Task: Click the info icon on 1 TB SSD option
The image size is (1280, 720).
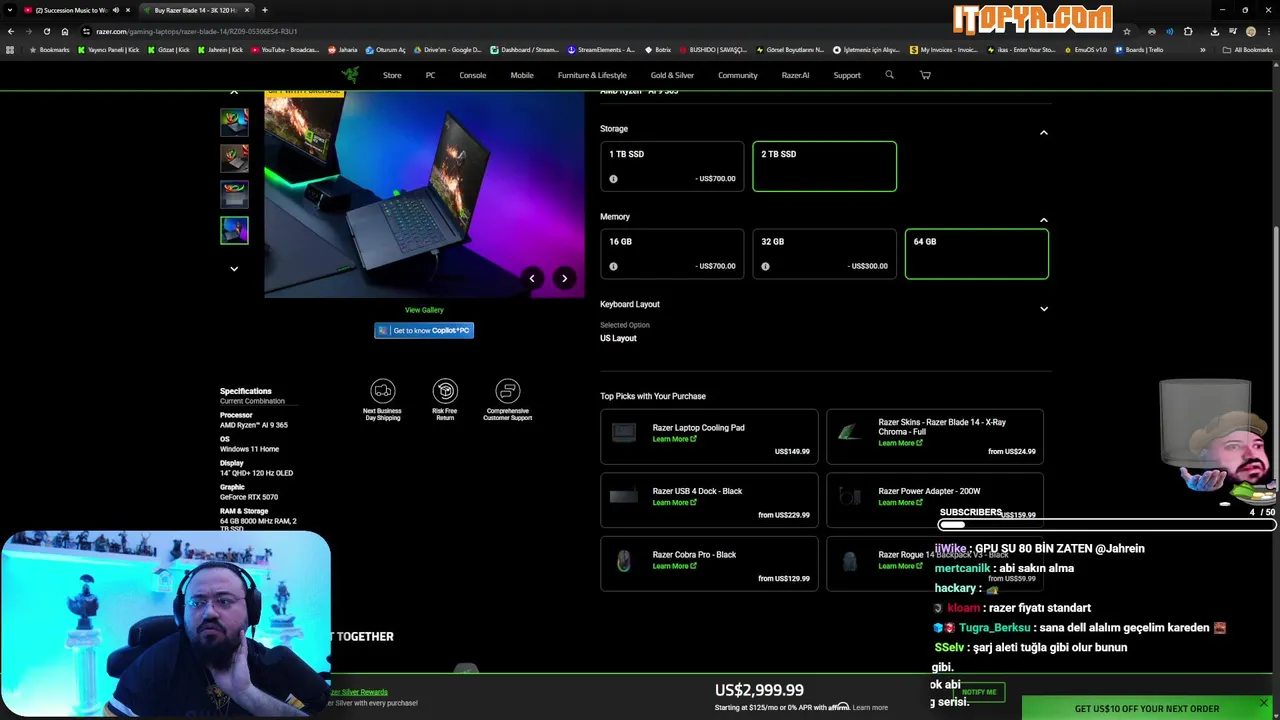Action: (613, 179)
